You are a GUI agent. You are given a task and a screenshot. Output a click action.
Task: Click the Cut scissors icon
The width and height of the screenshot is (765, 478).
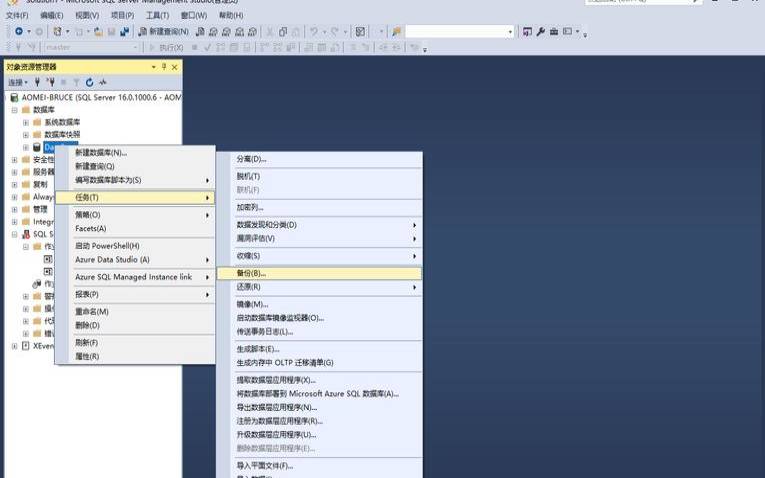pyautogui.click(x=269, y=31)
